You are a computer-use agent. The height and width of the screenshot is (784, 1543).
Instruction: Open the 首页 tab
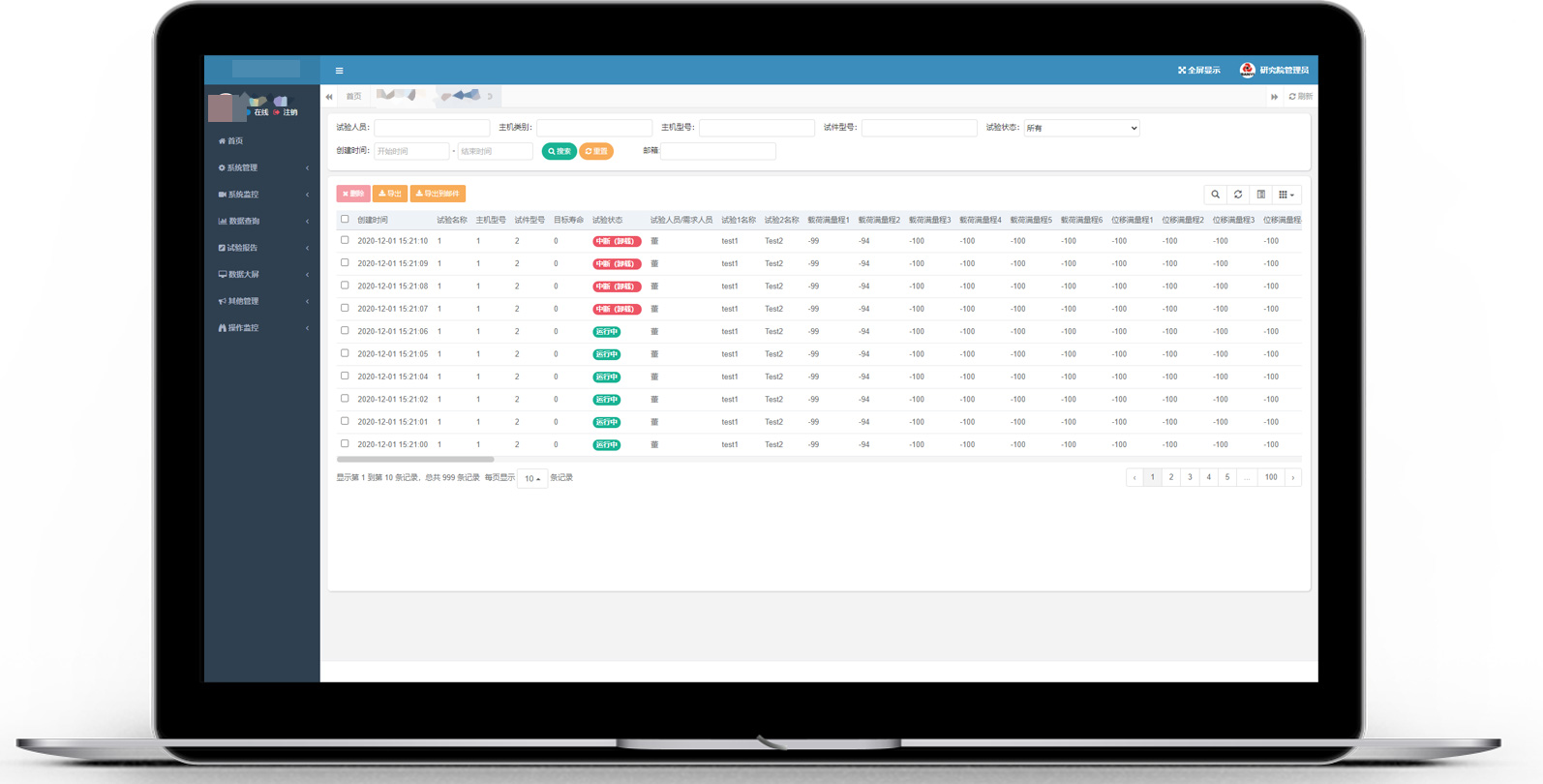pyautogui.click(x=353, y=97)
